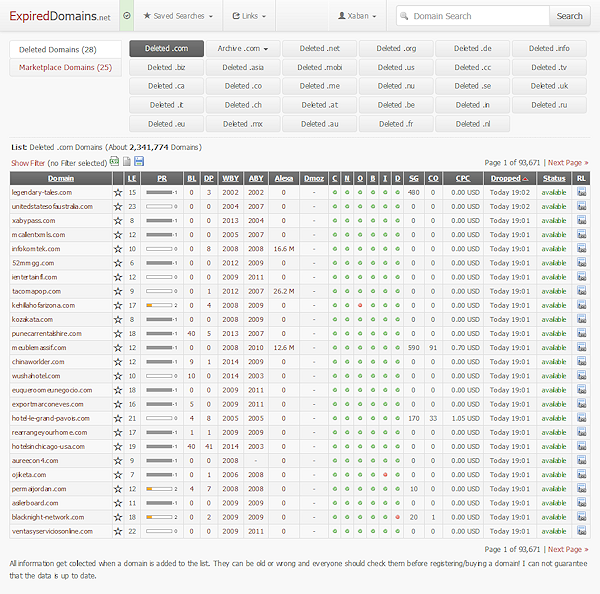Open RL icon for 52mmgg.com
This screenshot has height=594, width=600.
point(581,263)
